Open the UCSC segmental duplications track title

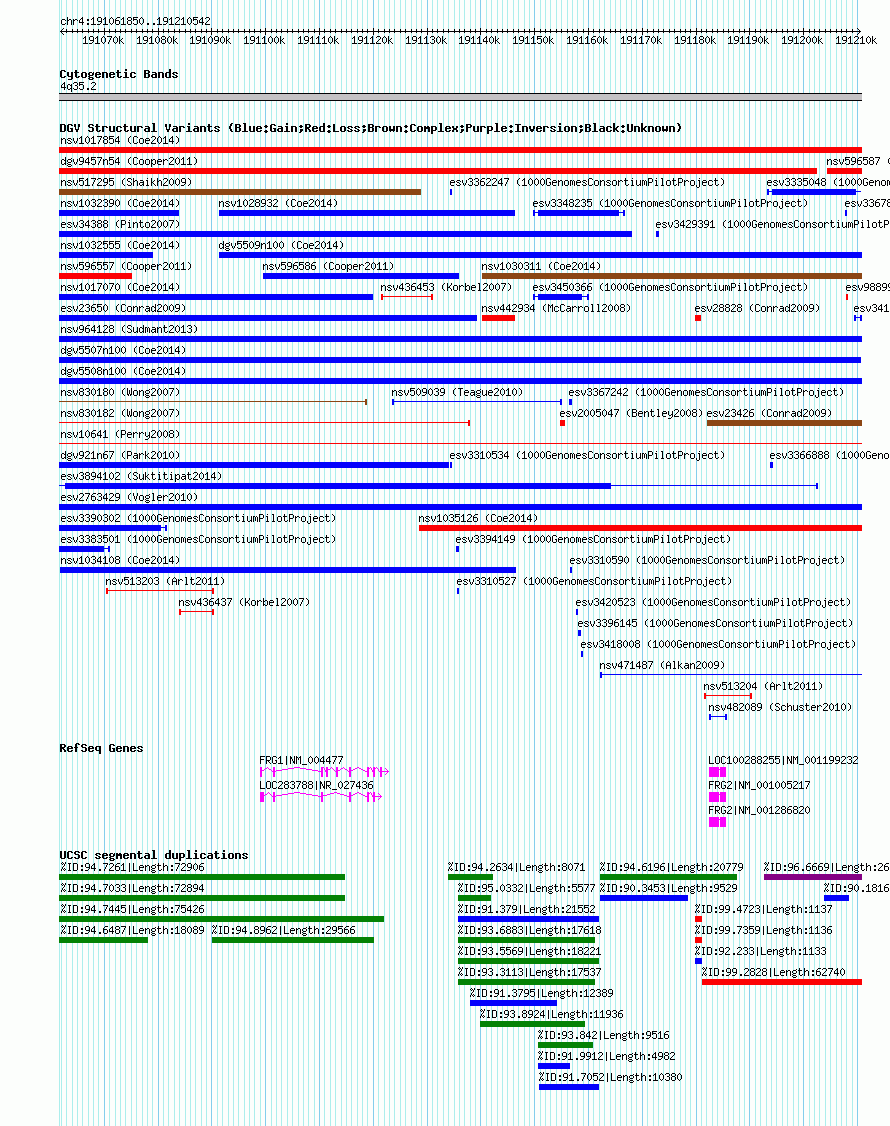[x=154, y=855]
